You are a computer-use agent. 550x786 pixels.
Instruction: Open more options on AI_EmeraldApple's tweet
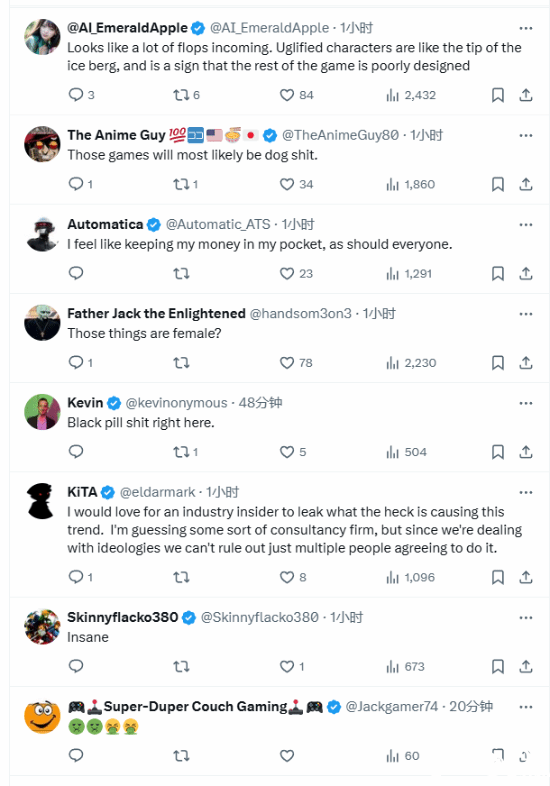click(x=525, y=28)
